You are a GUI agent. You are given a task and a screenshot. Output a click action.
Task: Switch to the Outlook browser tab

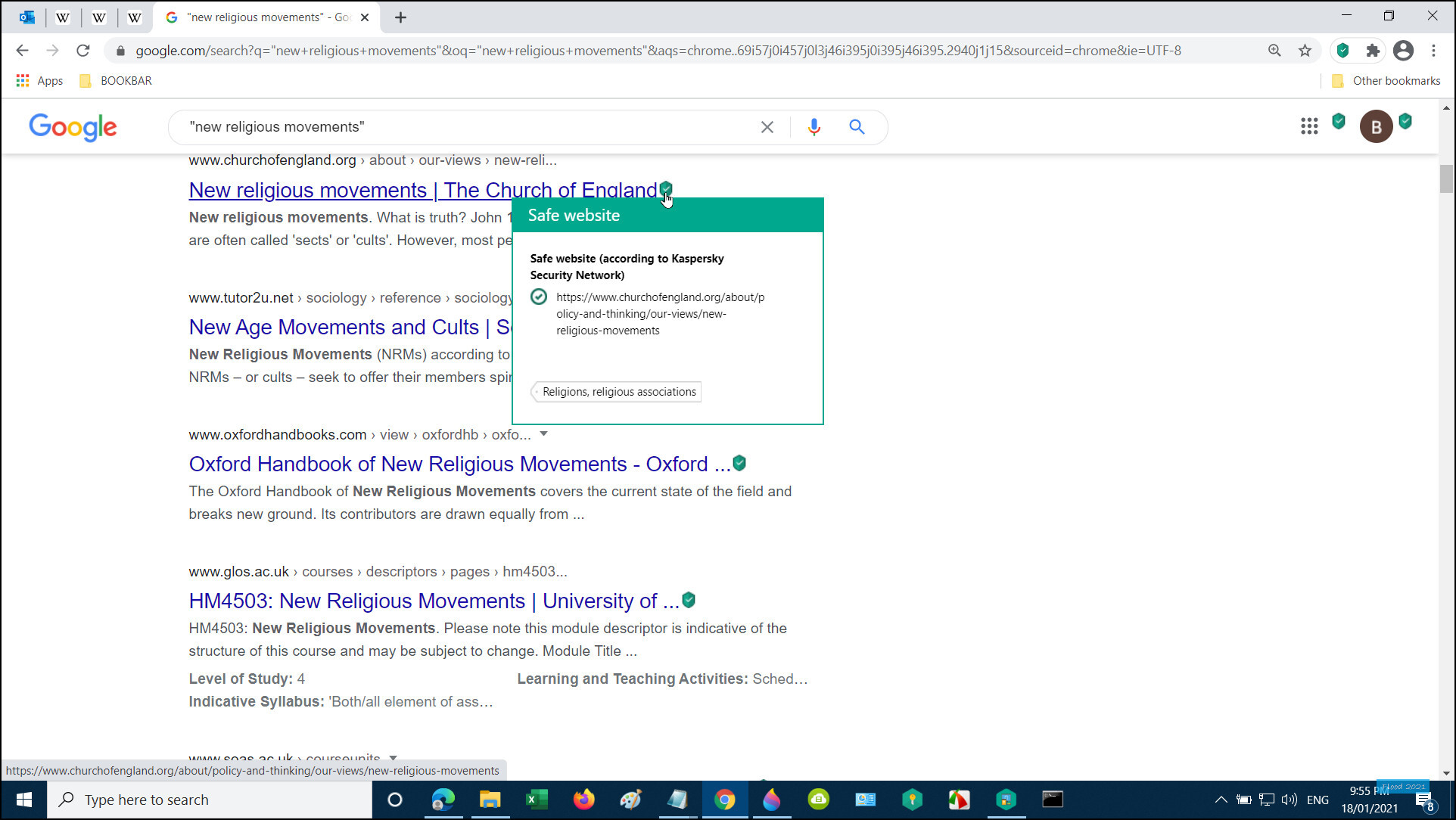[x=27, y=17]
